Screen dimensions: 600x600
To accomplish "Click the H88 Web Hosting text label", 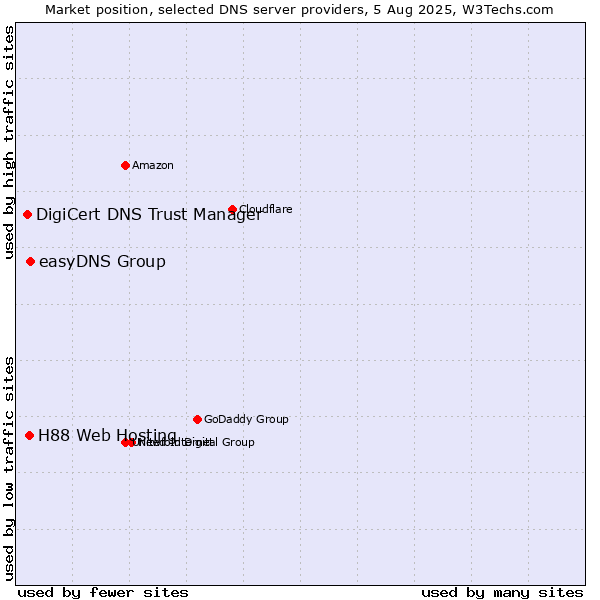I will (108, 436).
